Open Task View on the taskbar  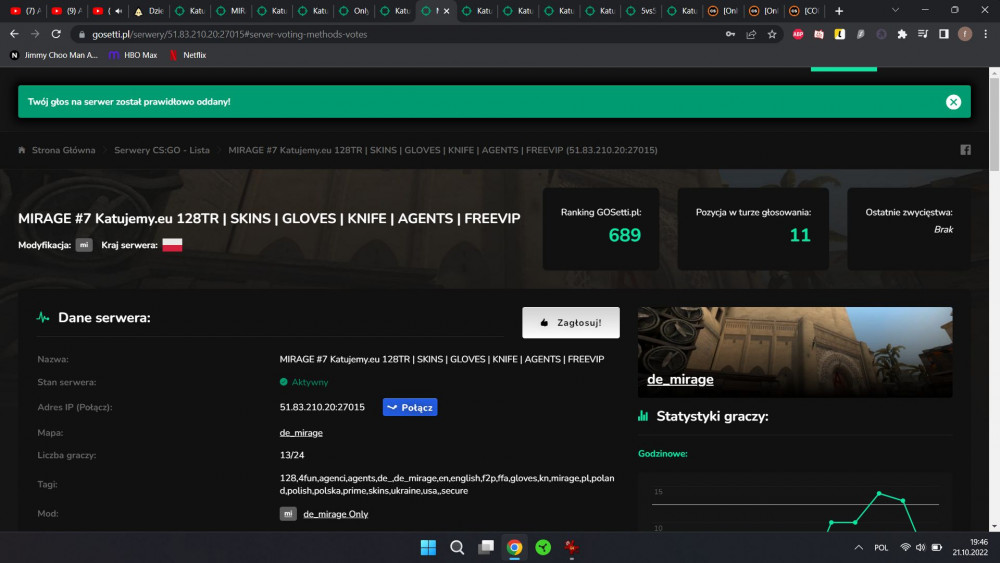[x=486, y=548]
